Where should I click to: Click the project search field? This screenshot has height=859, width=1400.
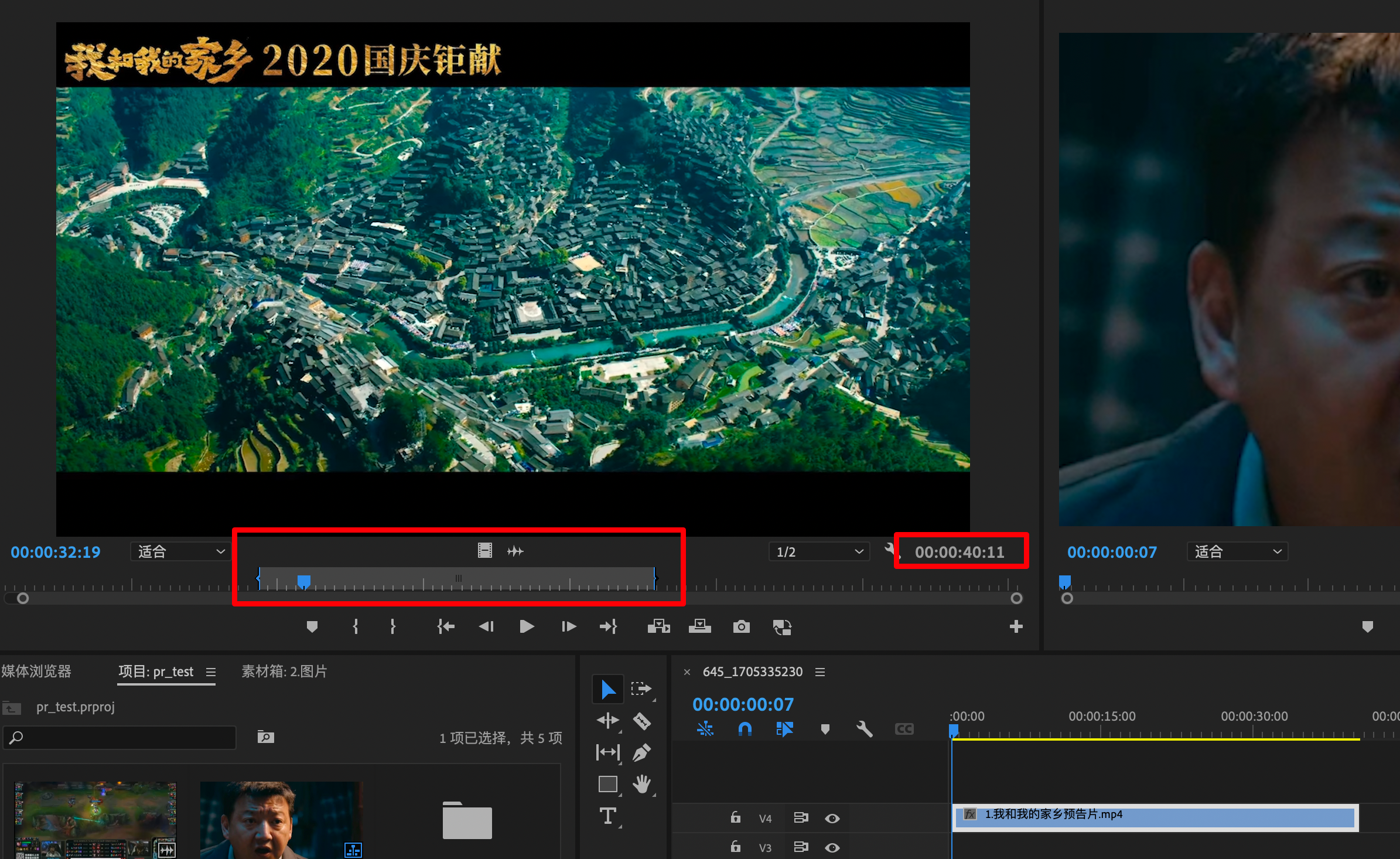click(x=119, y=737)
